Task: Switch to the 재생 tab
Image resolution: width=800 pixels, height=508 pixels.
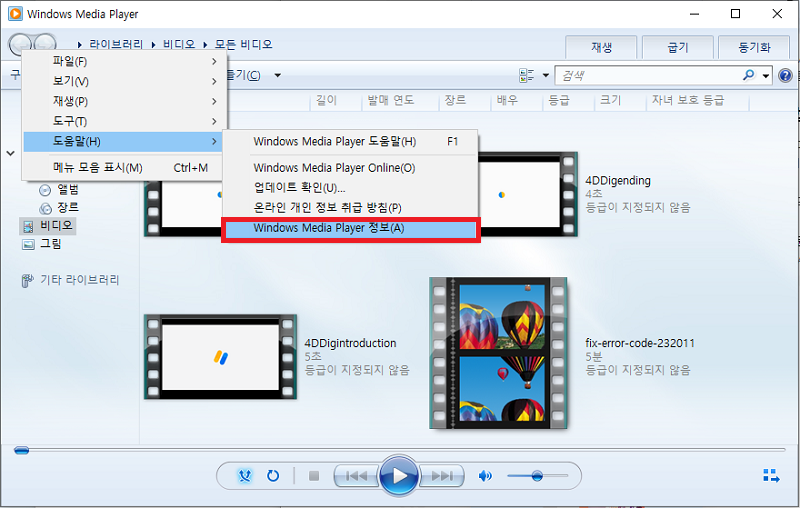Action: click(601, 47)
